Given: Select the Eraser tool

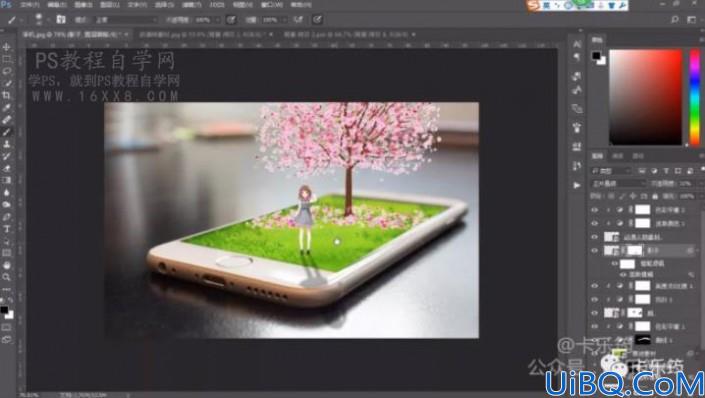Looking at the screenshot, I should click(x=6, y=168).
